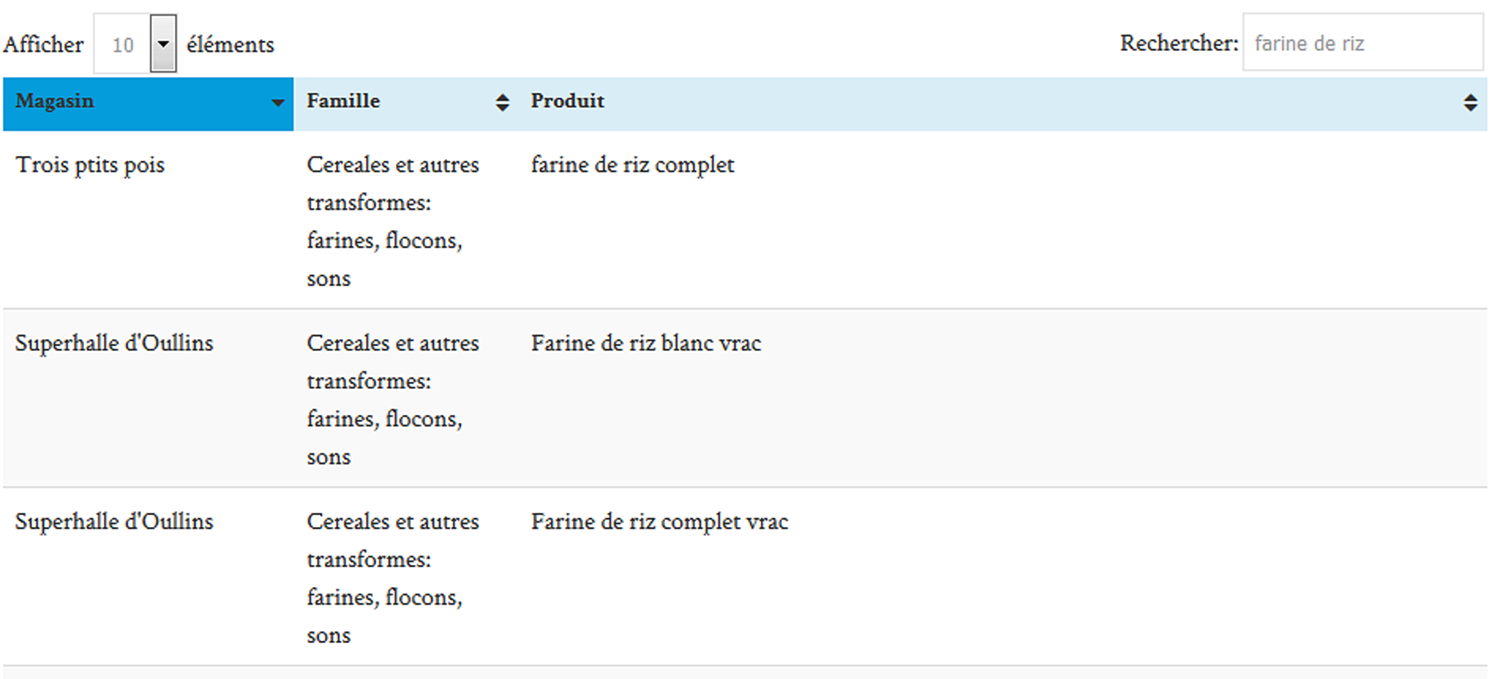The width and height of the screenshot is (1500, 679).
Task: Click the Rechercher label
Action: [x=1179, y=43]
